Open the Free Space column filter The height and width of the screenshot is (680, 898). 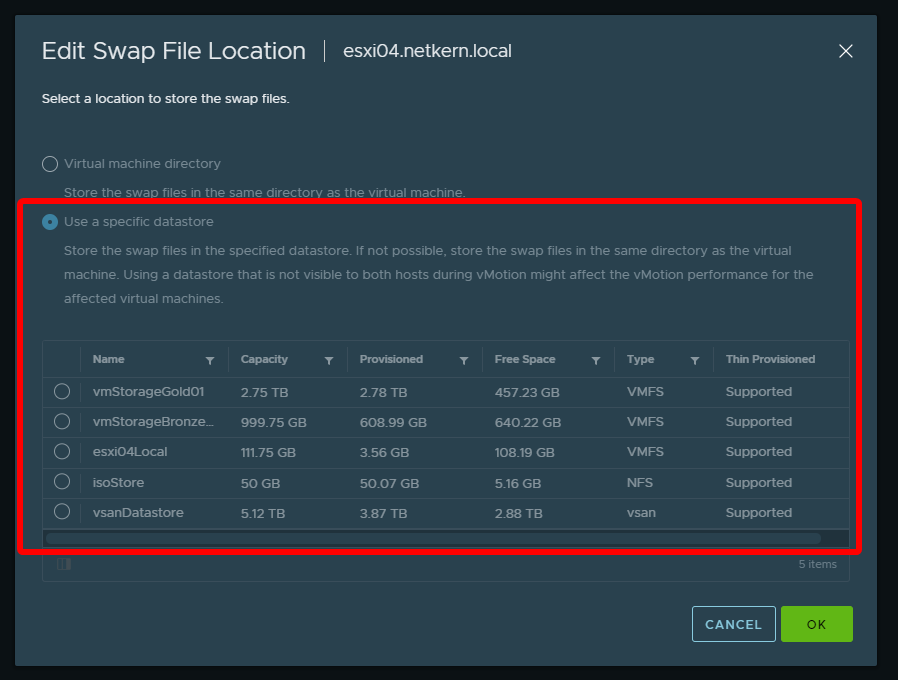[596, 360]
